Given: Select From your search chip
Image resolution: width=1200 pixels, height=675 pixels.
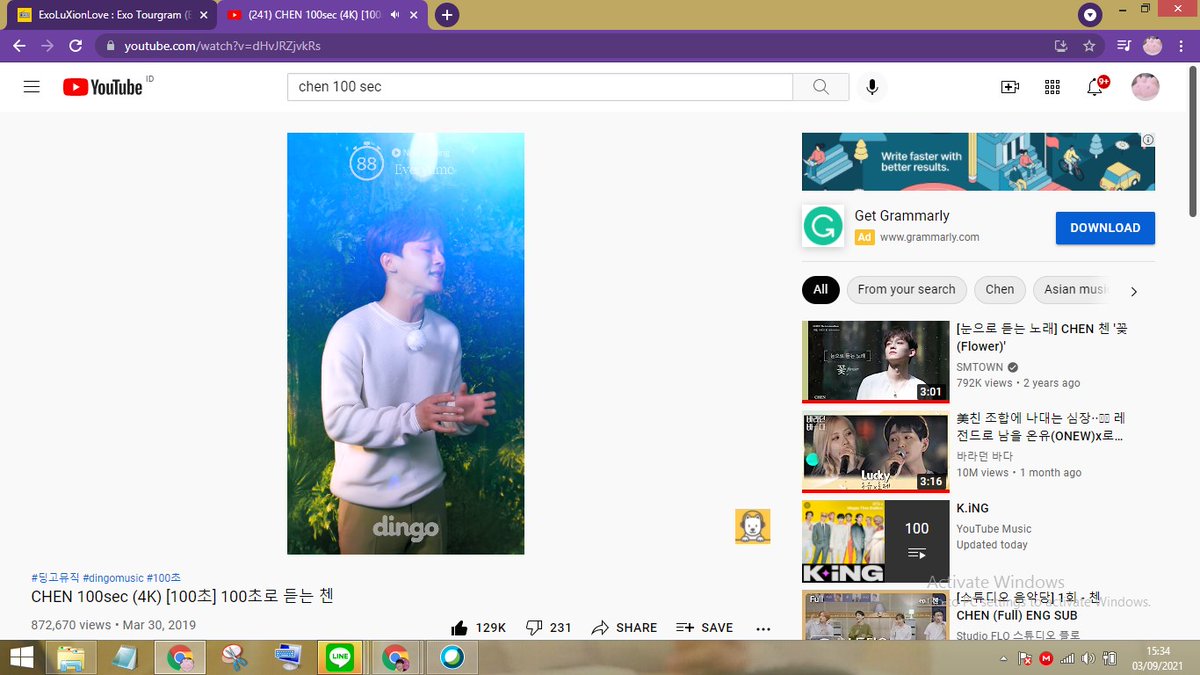Looking at the screenshot, I should (x=906, y=289).
